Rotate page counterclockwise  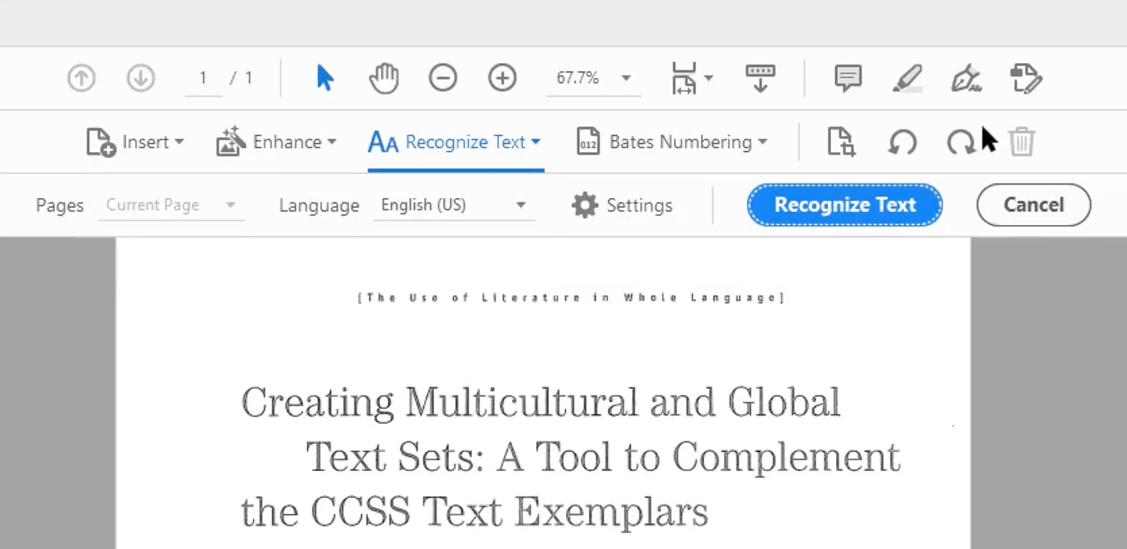(x=902, y=143)
